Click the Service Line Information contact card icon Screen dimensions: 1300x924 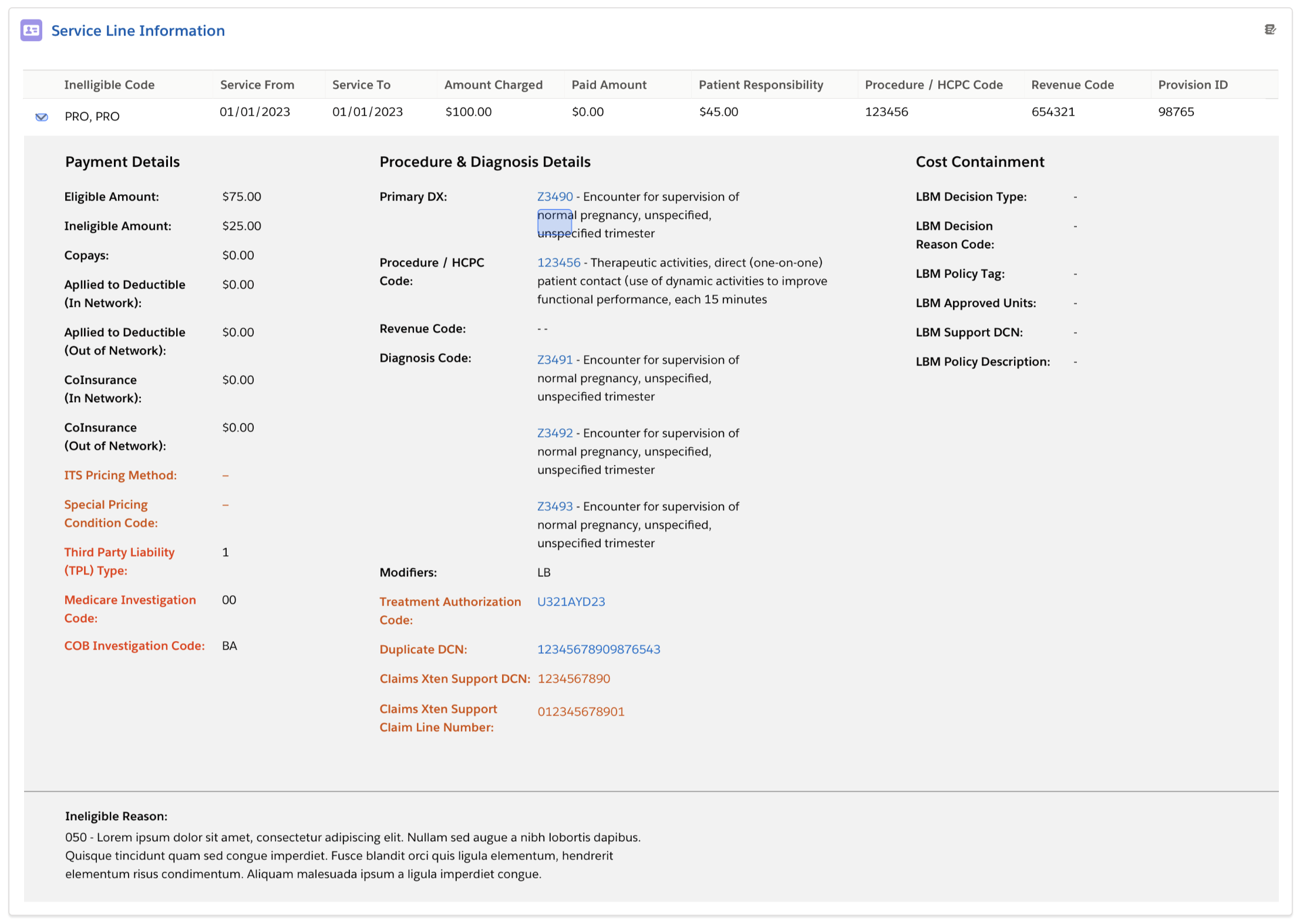(x=31, y=31)
